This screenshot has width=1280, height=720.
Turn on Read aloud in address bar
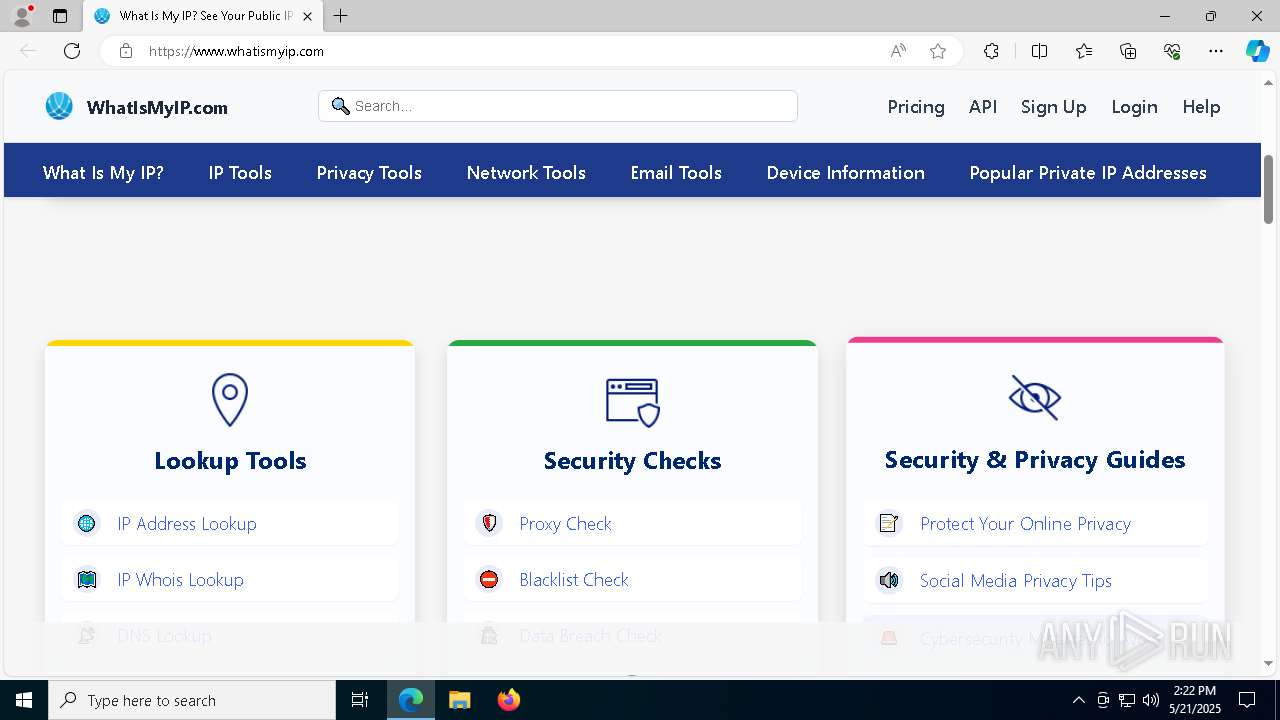coord(898,51)
